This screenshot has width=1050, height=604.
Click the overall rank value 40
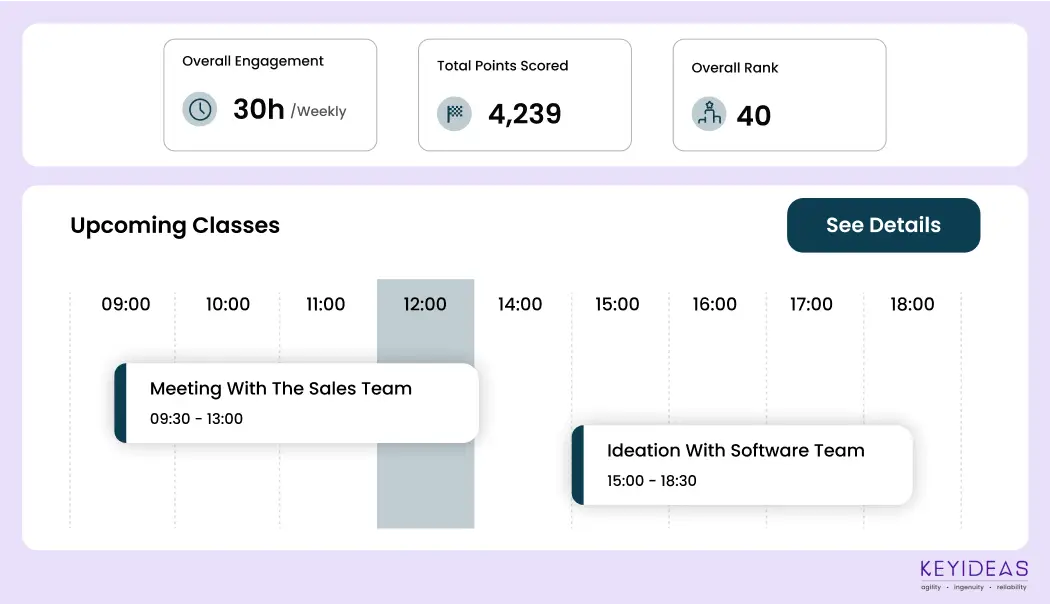click(753, 116)
